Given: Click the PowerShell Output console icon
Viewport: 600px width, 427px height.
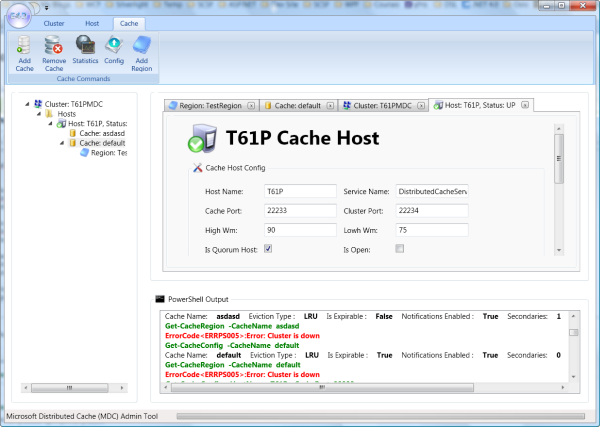Looking at the screenshot, I should point(160,299).
